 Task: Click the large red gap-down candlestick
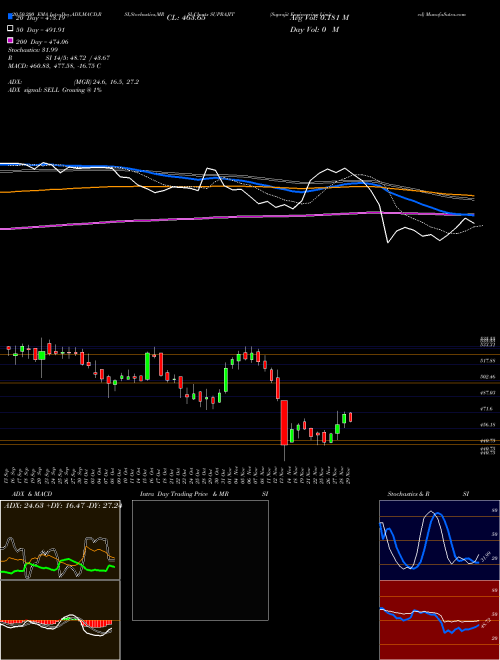pyautogui.click(x=284, y=423)
